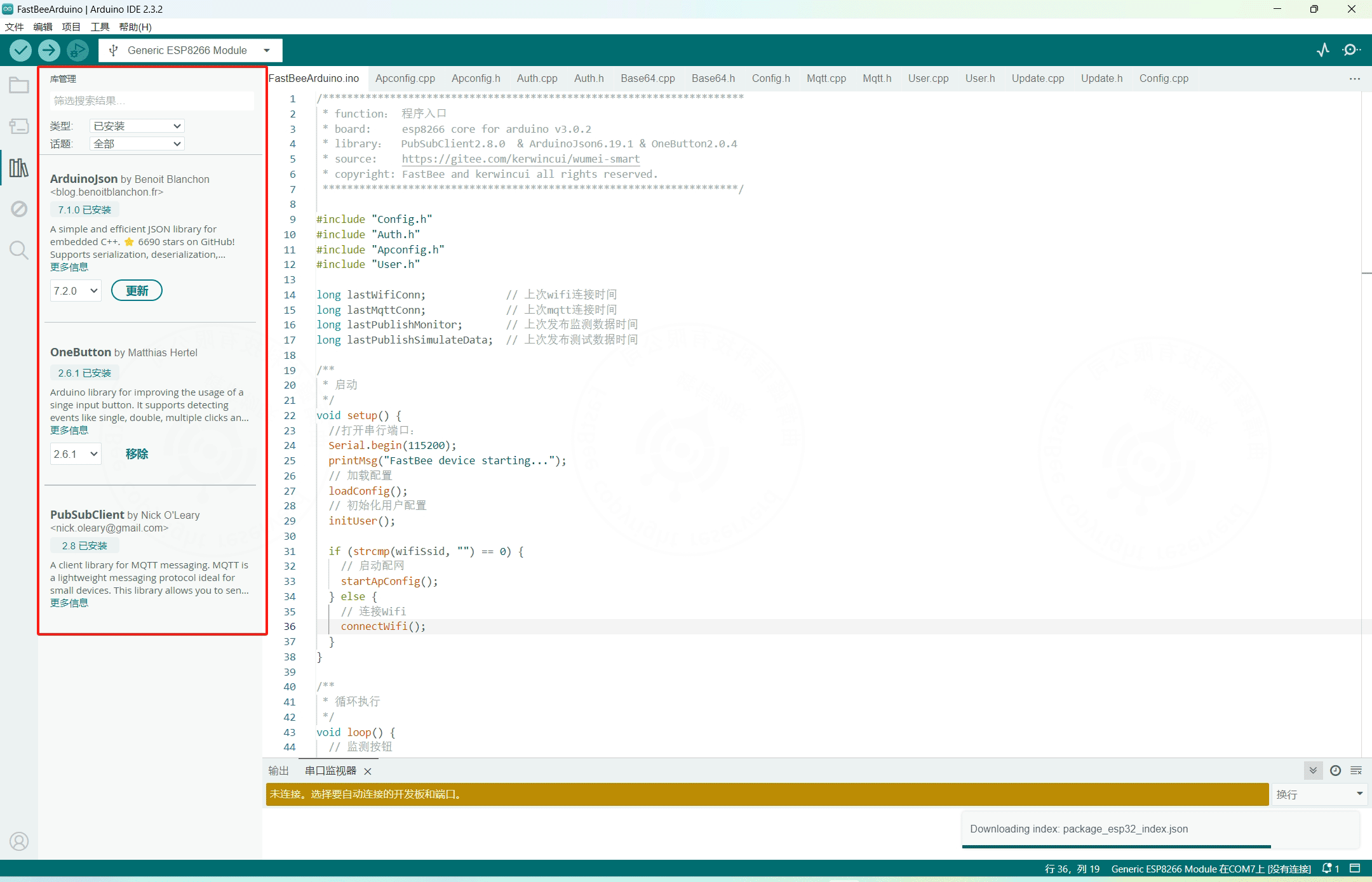Click the Upload arrow button
Screen dimensions: 1372x882
(49, 50)
